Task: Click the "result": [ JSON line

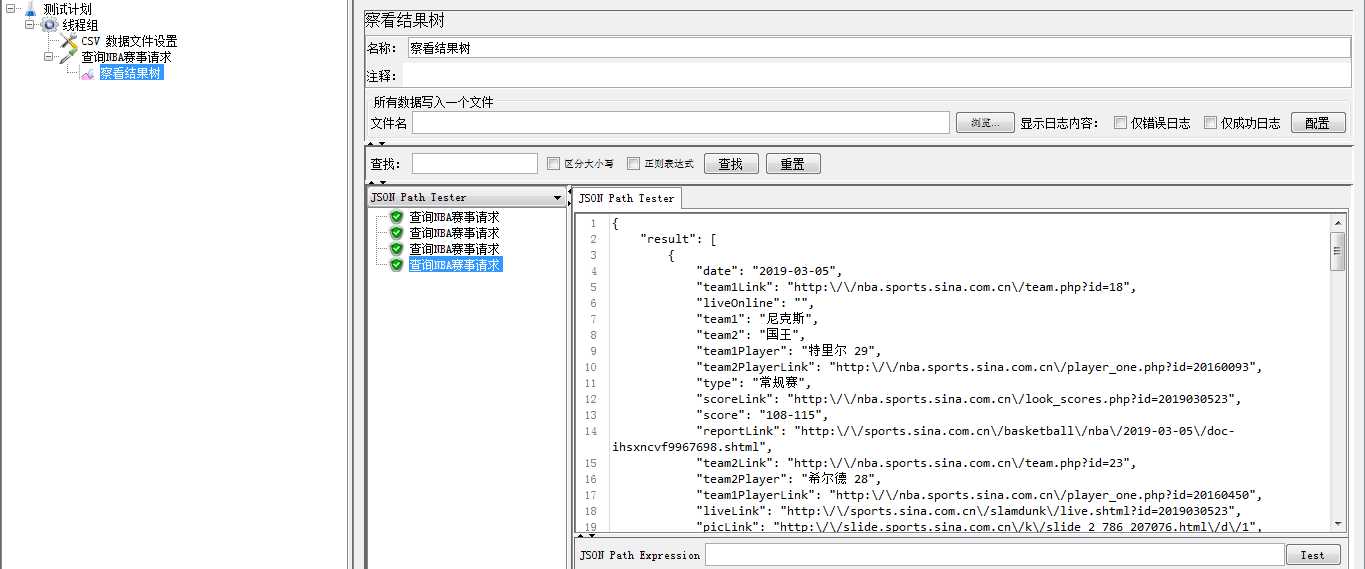Action: pos(678,239)
